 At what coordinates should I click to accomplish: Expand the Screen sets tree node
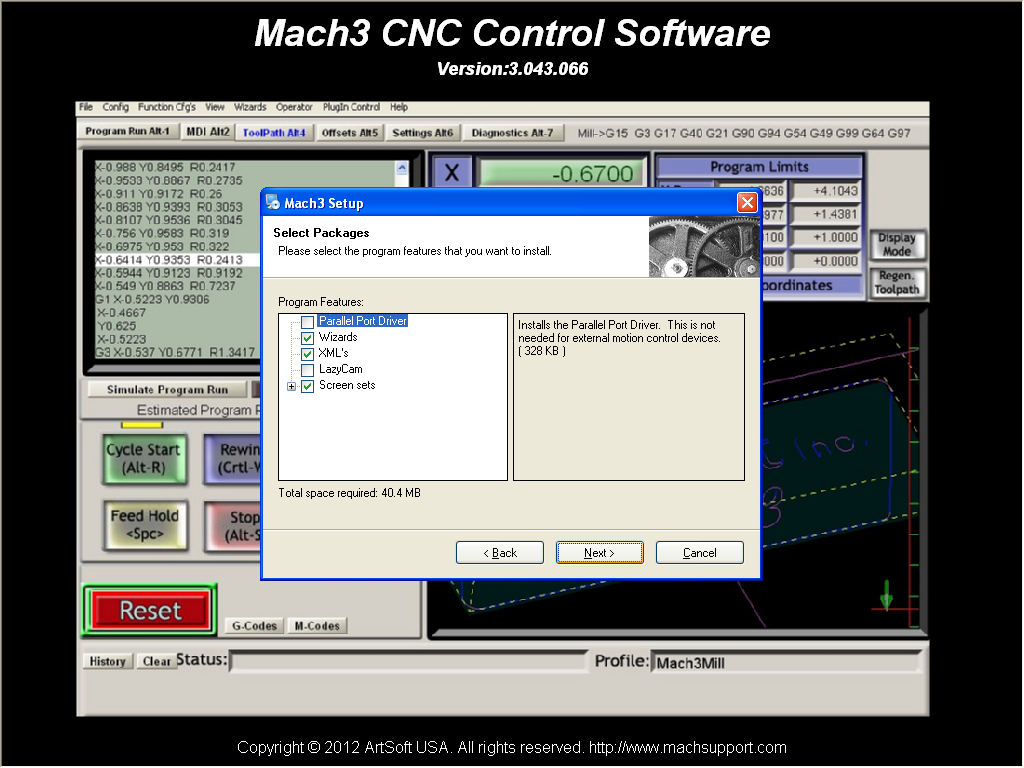[291, 386]
